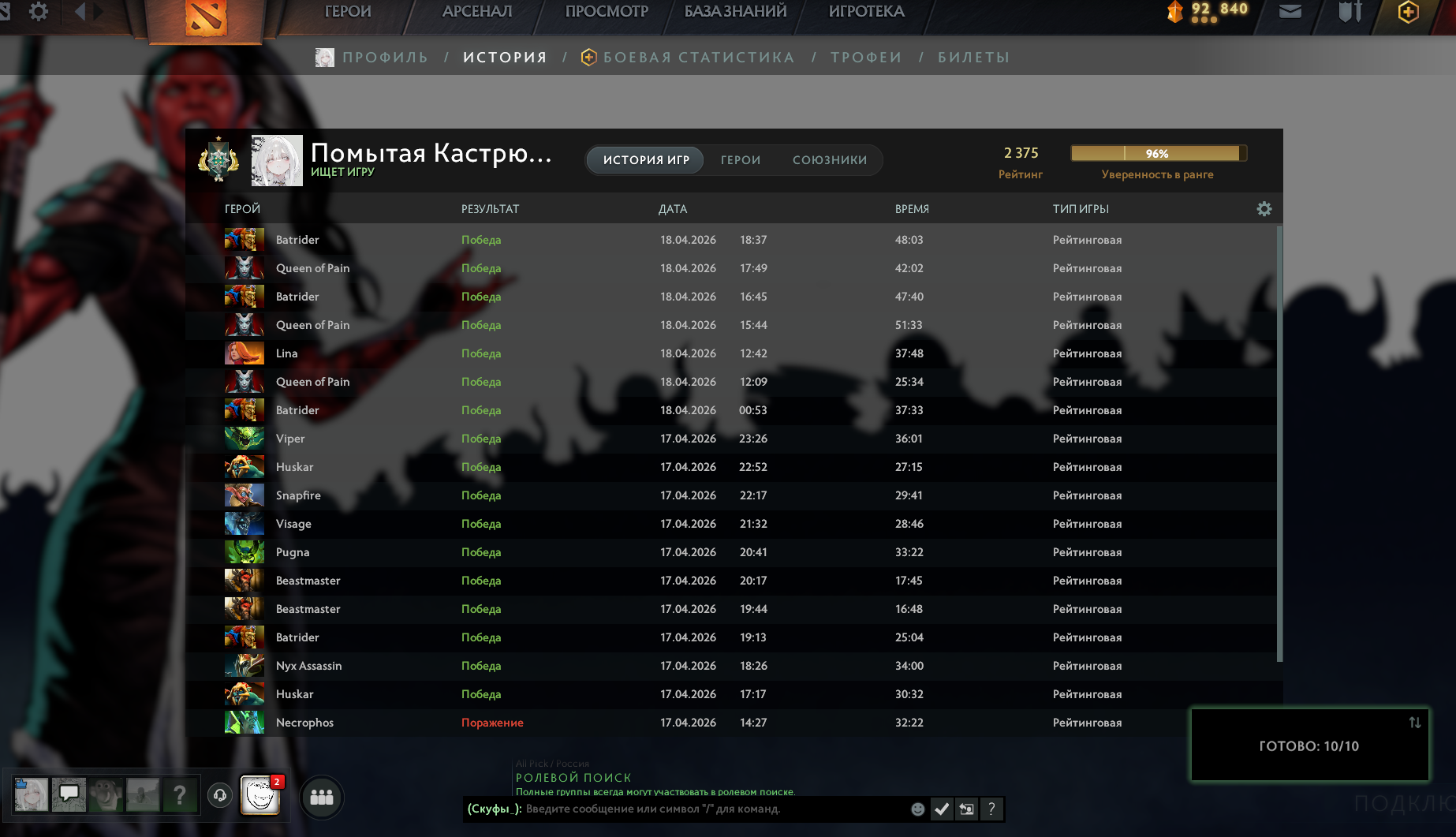The width and height of the screenshot is (1456, 837).
Task: Click the Lina hero portrait
Action: [245, 353]
